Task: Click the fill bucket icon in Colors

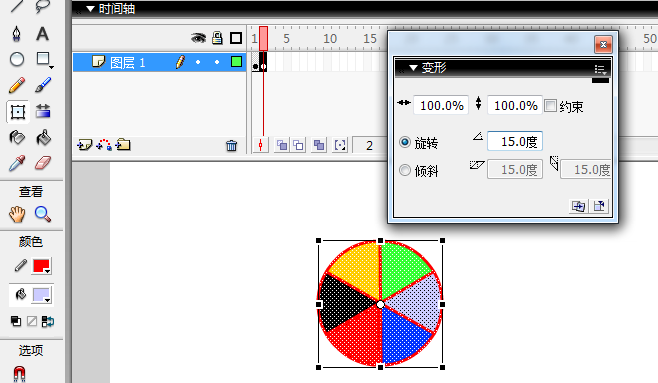Action: pyautogui.click(x=21, y=295)
